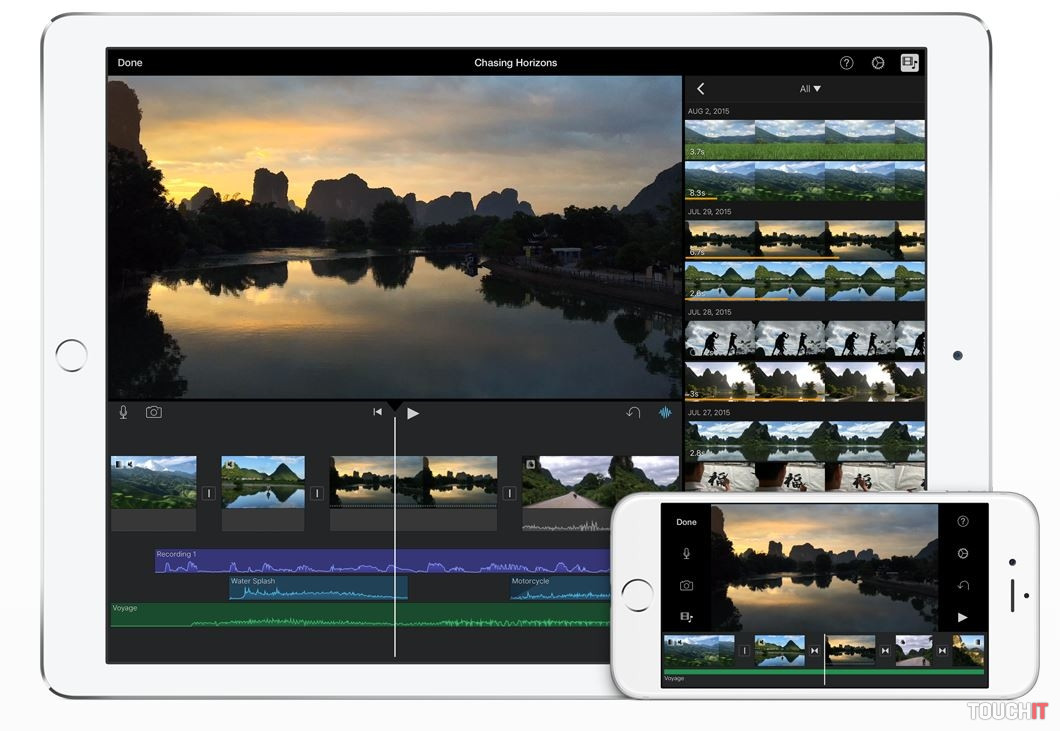Open project settings gear on iPad

point(878,63)
